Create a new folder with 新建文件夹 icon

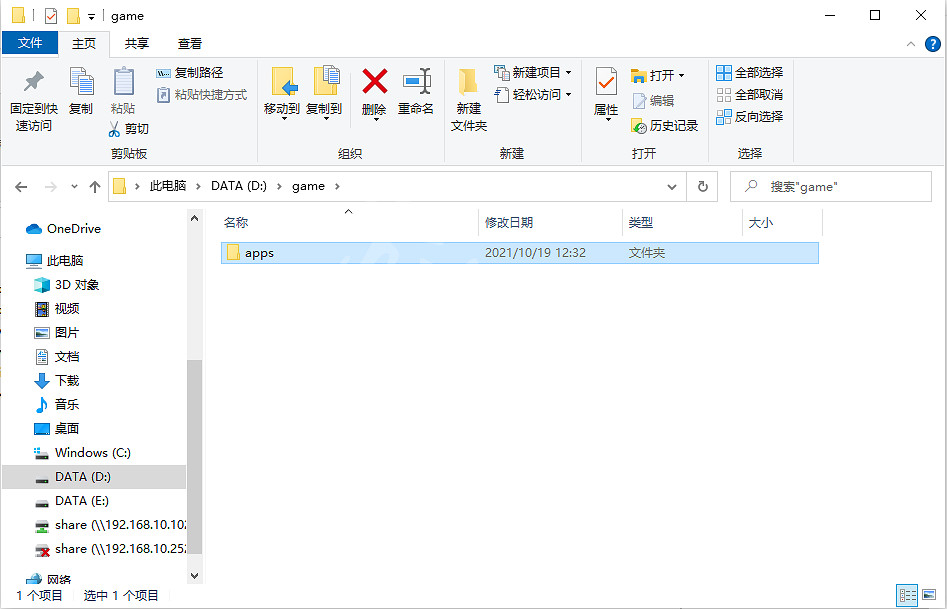pyautogui.click(x=467, y=95)
